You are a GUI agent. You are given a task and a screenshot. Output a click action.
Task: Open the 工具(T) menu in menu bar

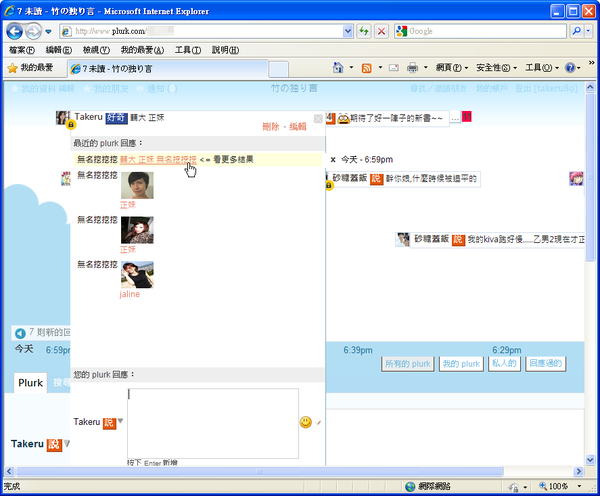point(188,50)
